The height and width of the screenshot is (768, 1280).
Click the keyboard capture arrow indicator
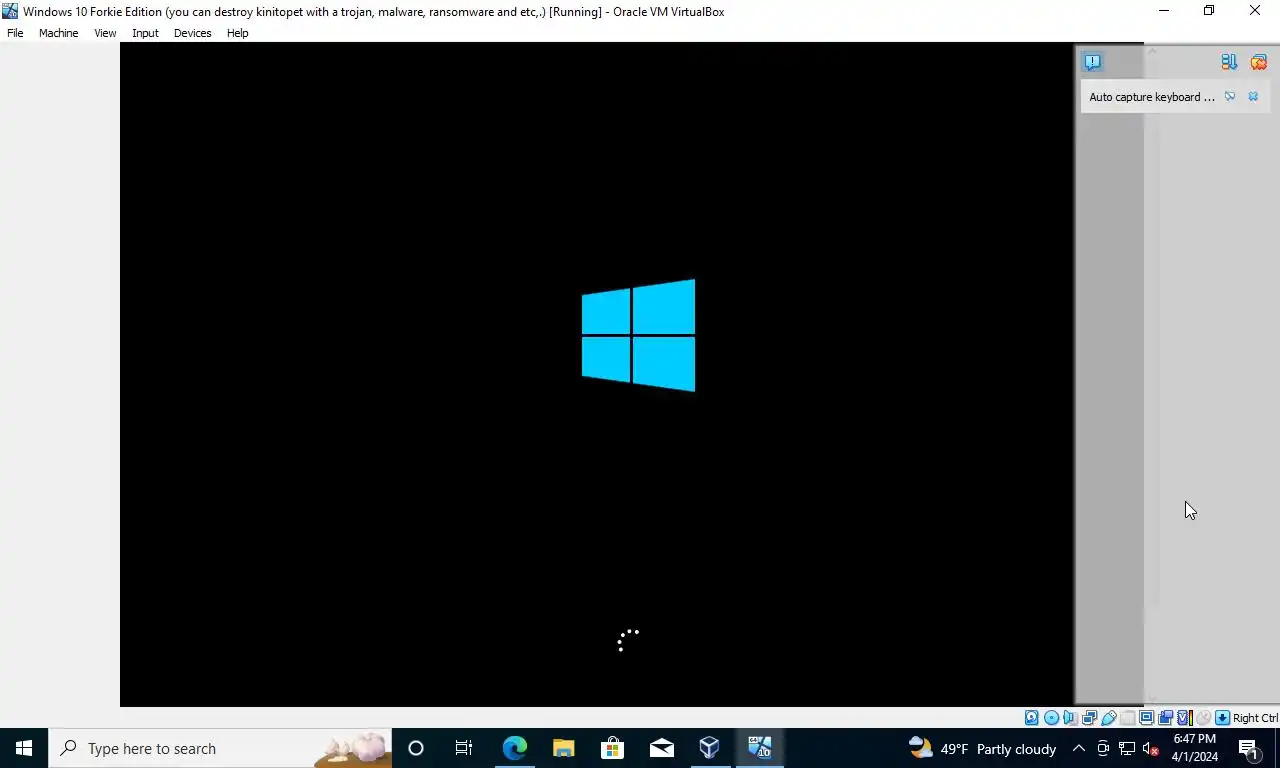tap(1222, 718)
